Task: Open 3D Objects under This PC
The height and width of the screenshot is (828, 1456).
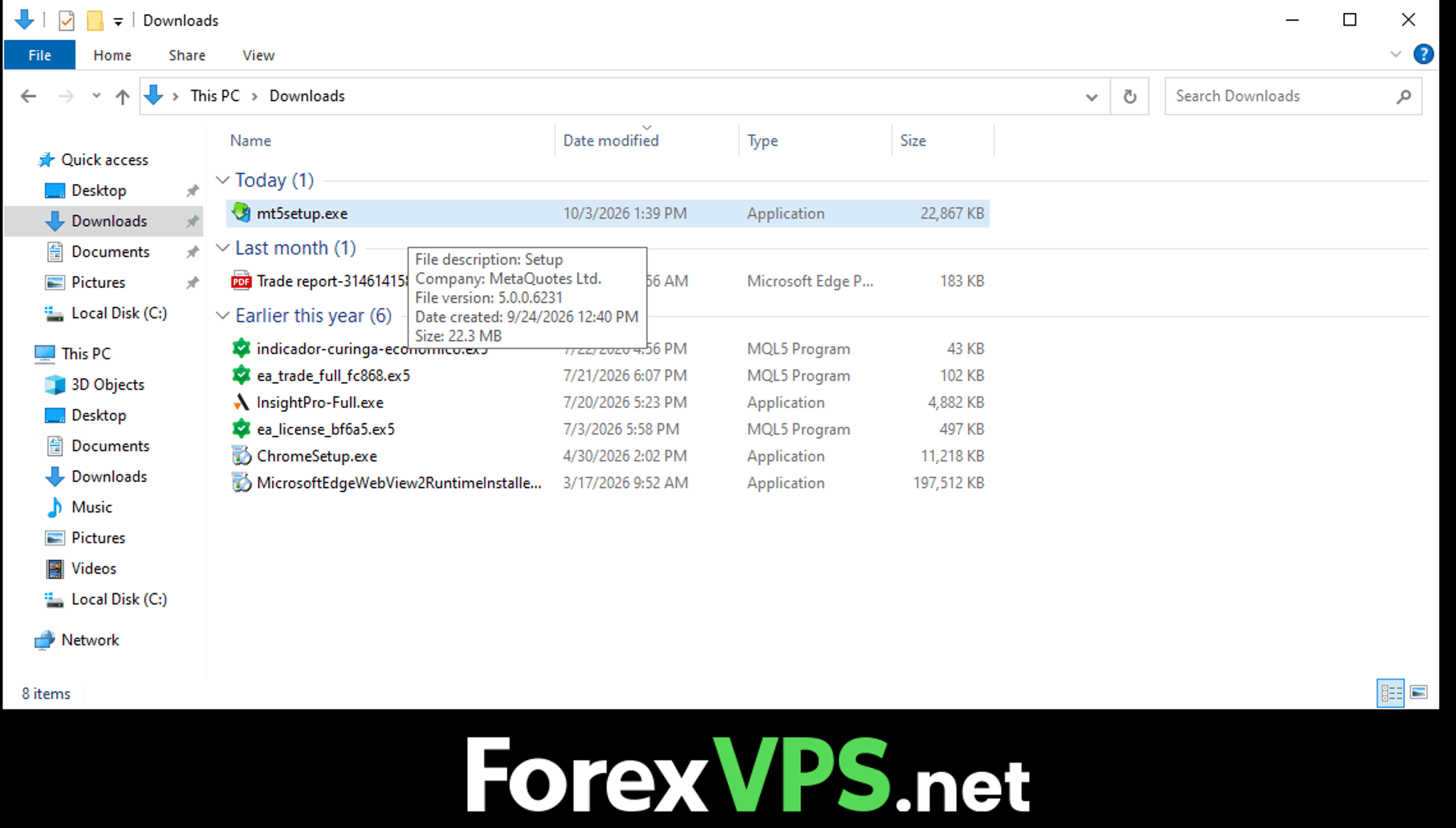Action: coord(107,385)
